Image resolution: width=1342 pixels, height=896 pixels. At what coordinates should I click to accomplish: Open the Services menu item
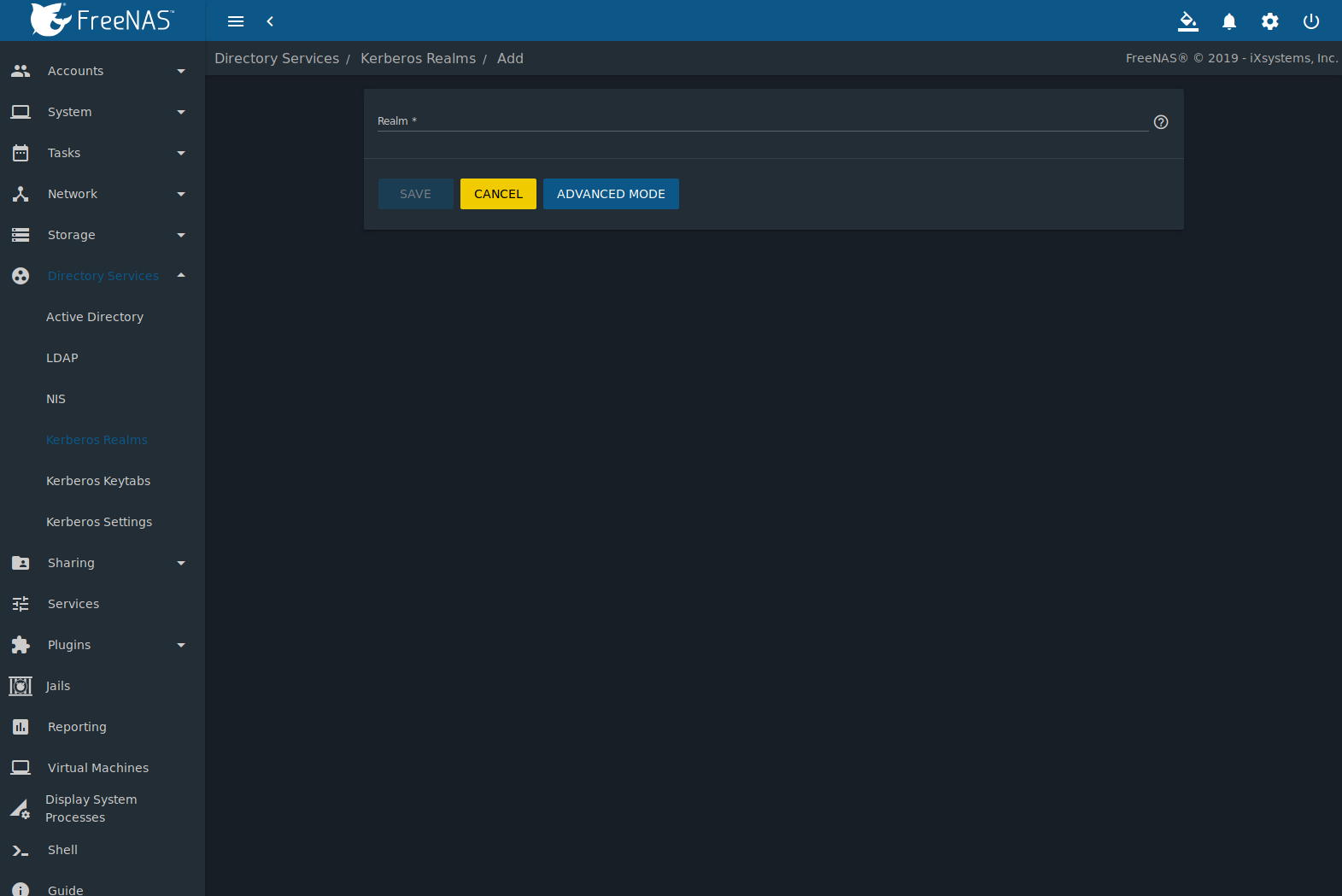[73, 604]
